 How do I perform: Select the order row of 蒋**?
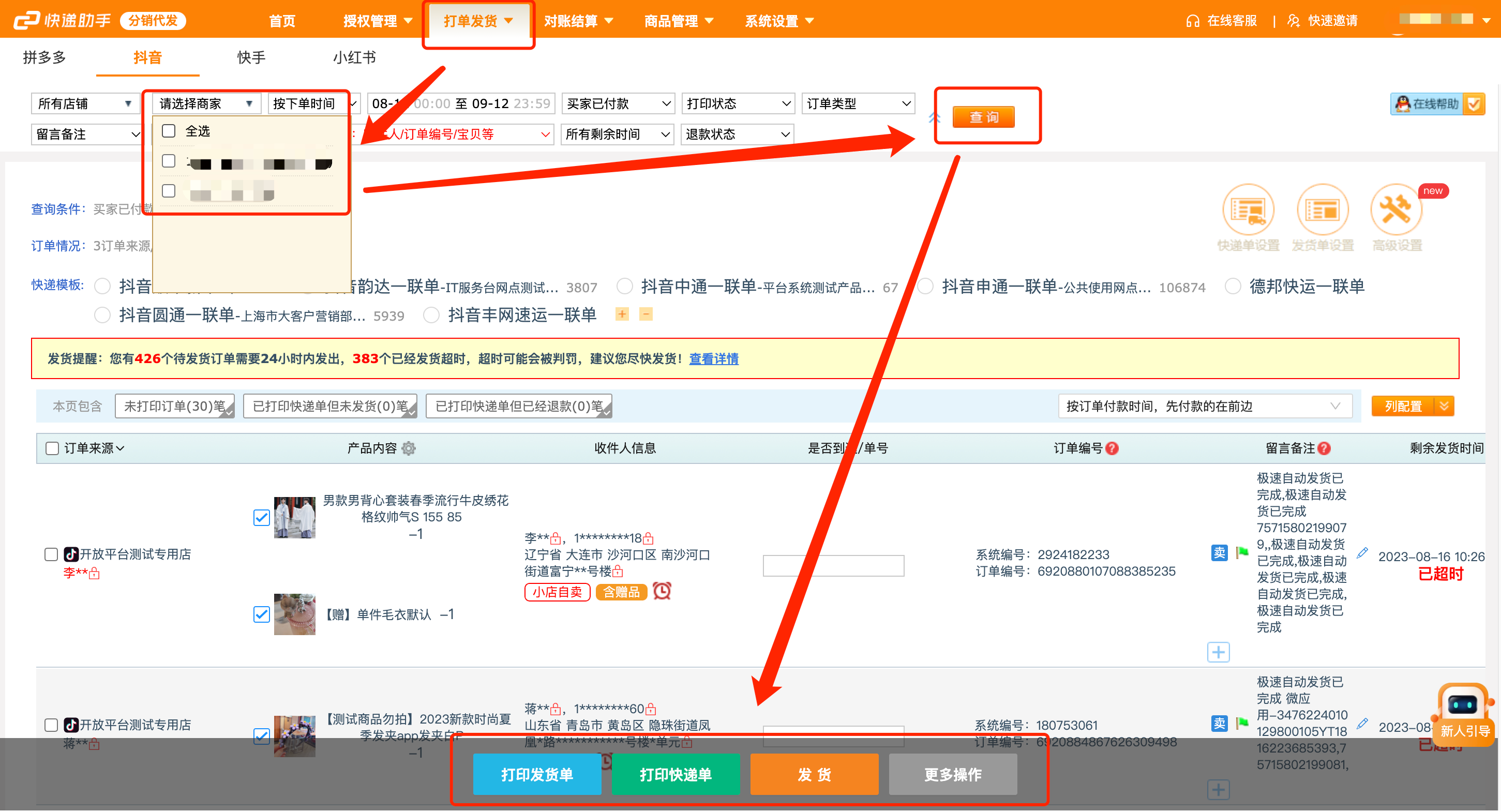tap(51, 725)
